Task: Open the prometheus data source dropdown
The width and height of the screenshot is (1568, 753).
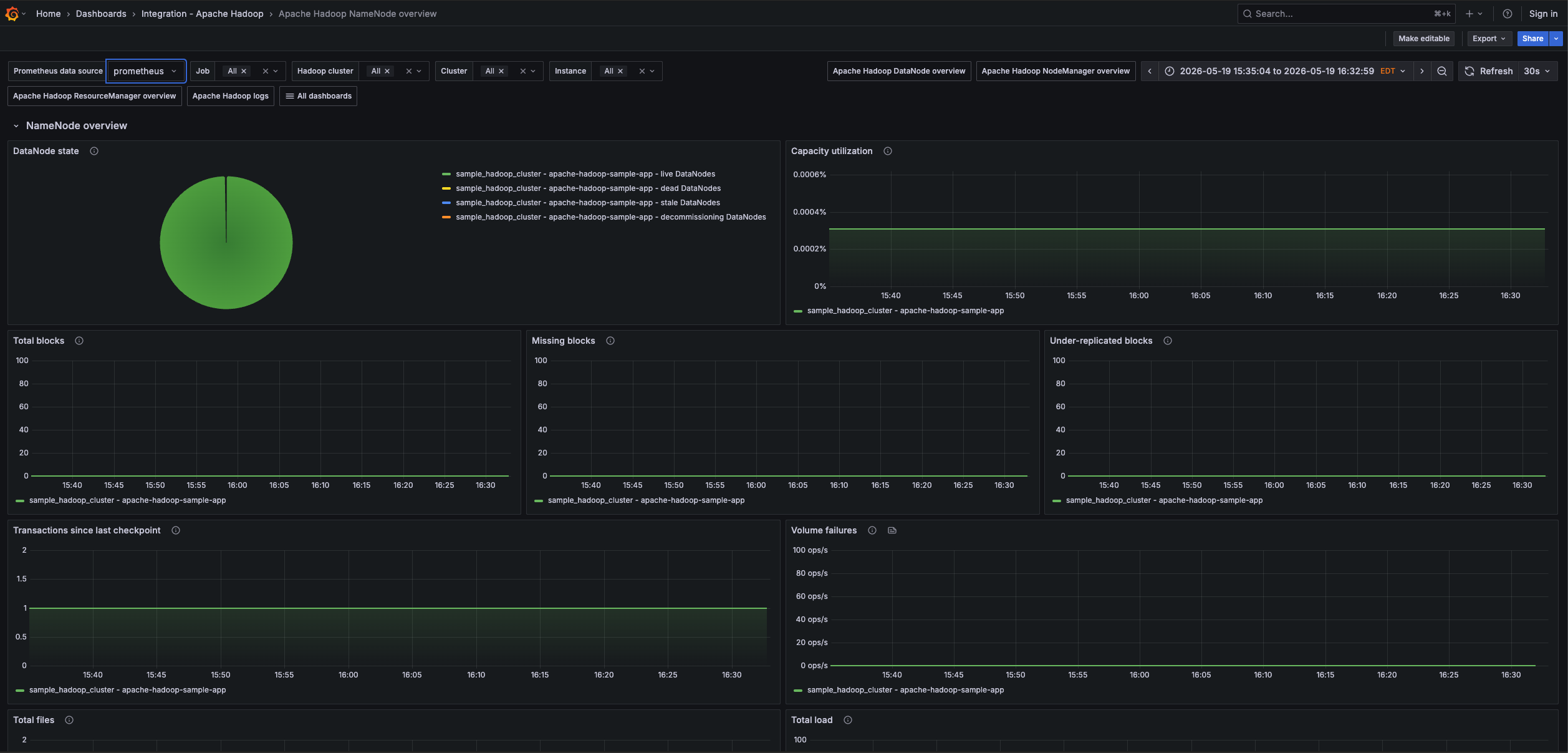Action: click(146, 71)
